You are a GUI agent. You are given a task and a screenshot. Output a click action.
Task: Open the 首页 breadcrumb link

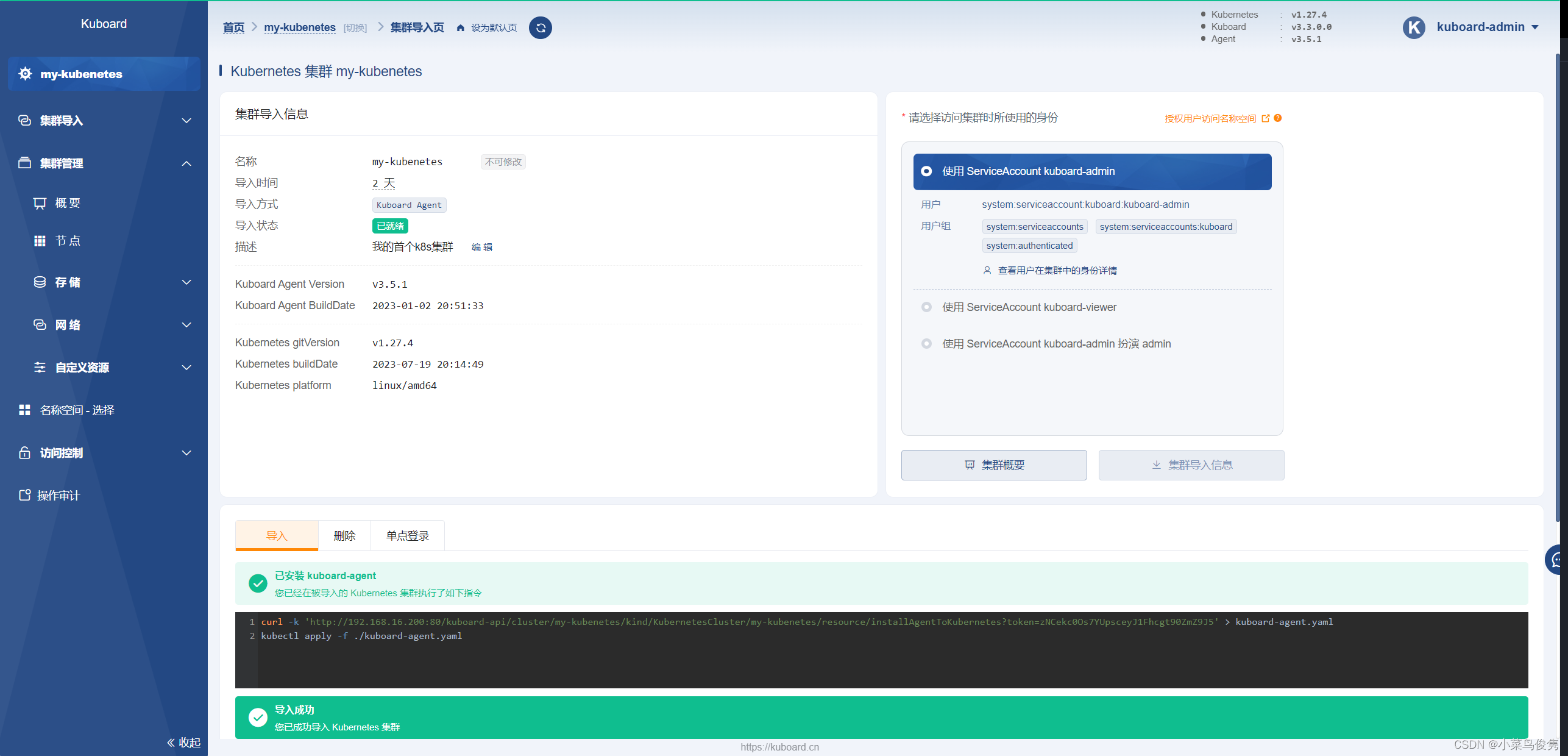[233, 27]
